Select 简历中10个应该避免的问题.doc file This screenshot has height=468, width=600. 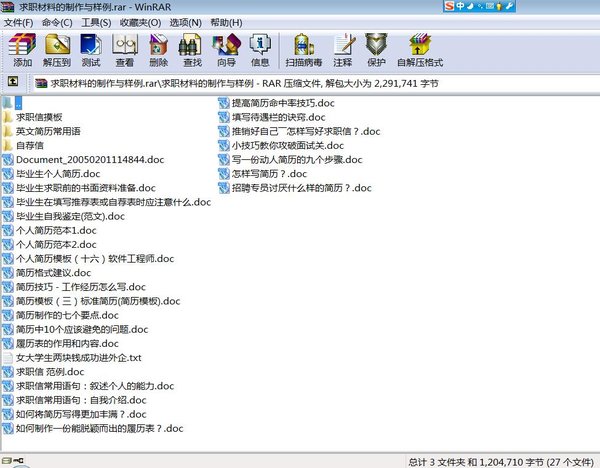75,329
